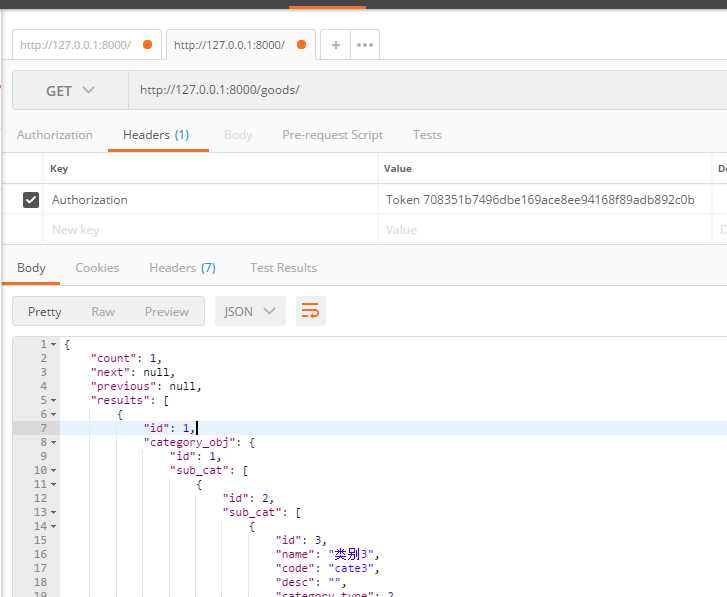Click the new header Value field
727x597 pixels.
point(545,230)
